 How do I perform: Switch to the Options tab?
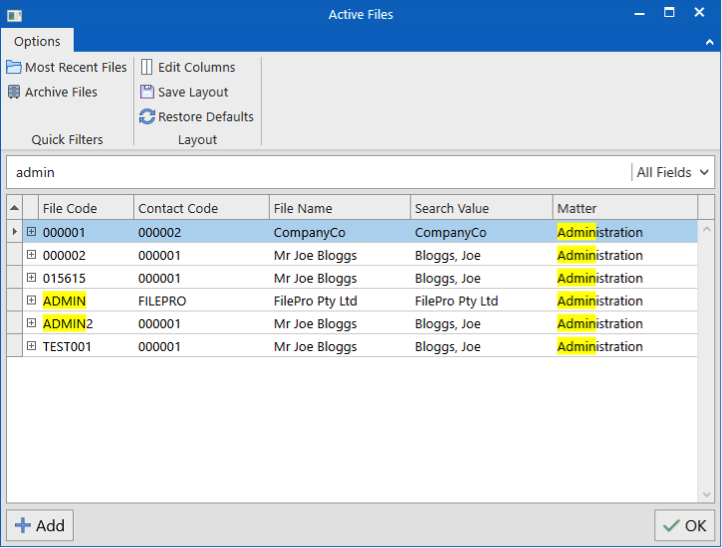click(37, 41)
